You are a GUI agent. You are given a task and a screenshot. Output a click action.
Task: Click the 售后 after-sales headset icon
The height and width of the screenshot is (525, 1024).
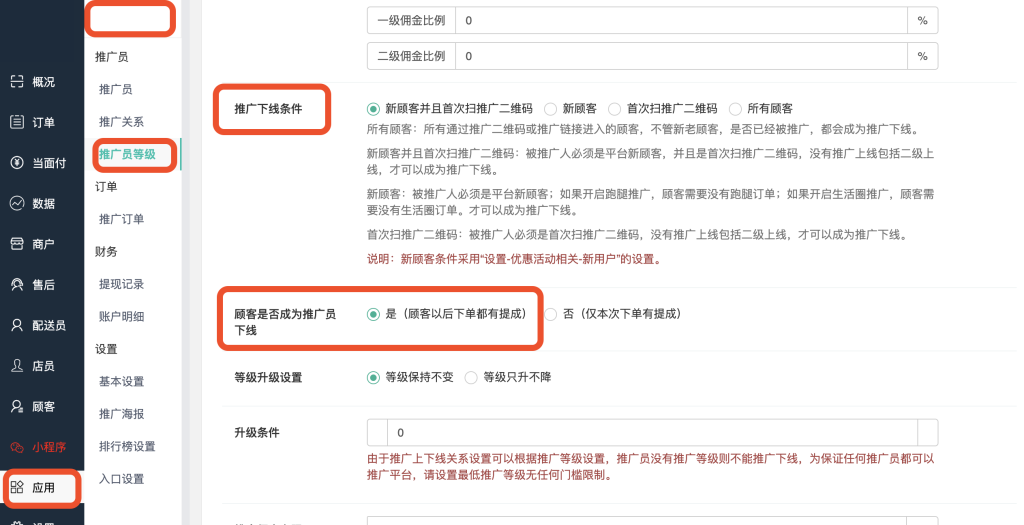[17, 285]
